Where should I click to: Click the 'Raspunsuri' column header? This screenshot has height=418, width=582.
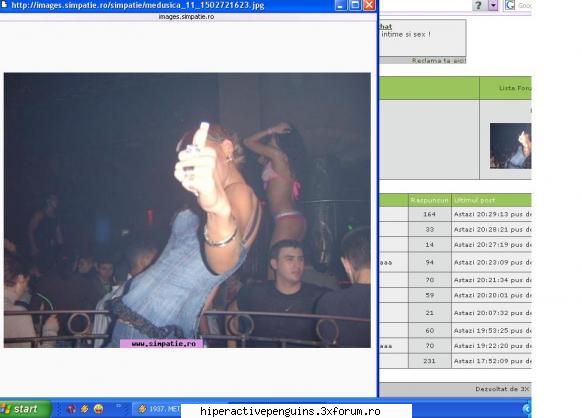point(429,200)
